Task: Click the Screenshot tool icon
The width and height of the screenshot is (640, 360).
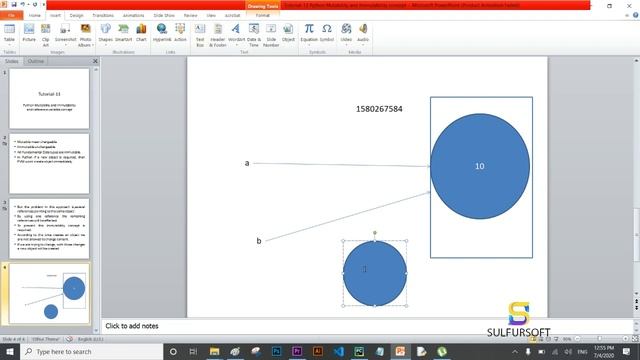Action: click(65, 33)
